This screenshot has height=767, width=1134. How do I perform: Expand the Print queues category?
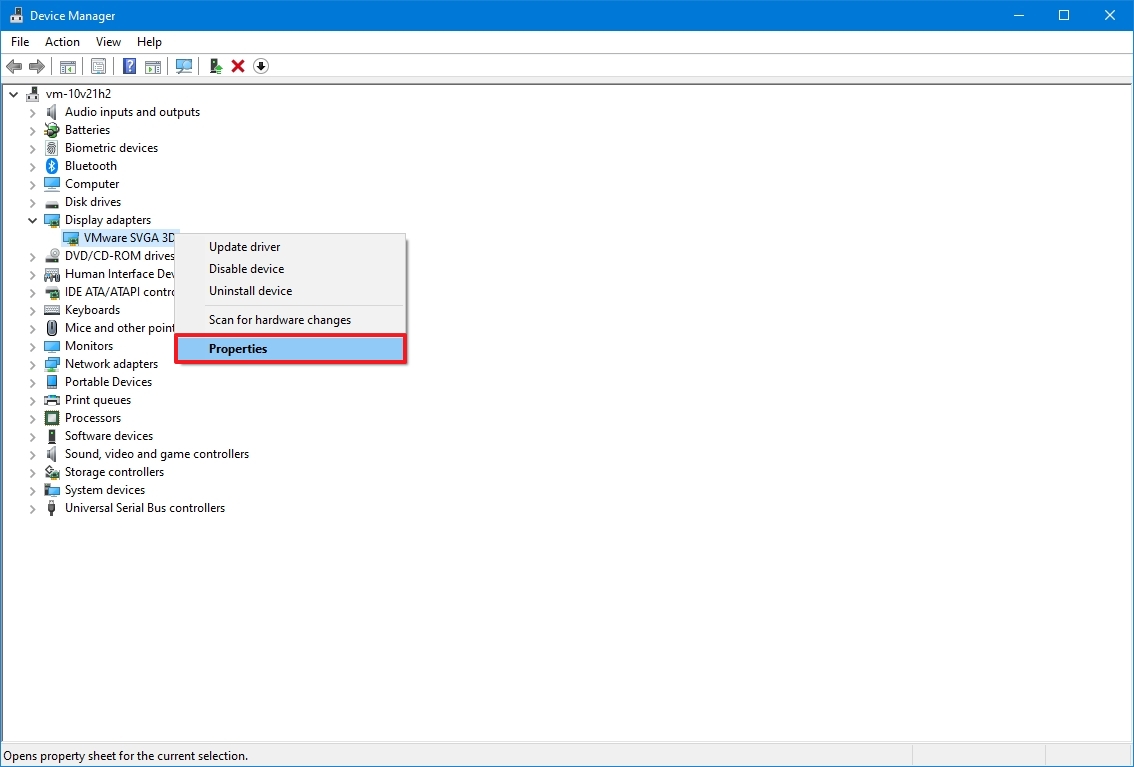[x=32, y=400]
